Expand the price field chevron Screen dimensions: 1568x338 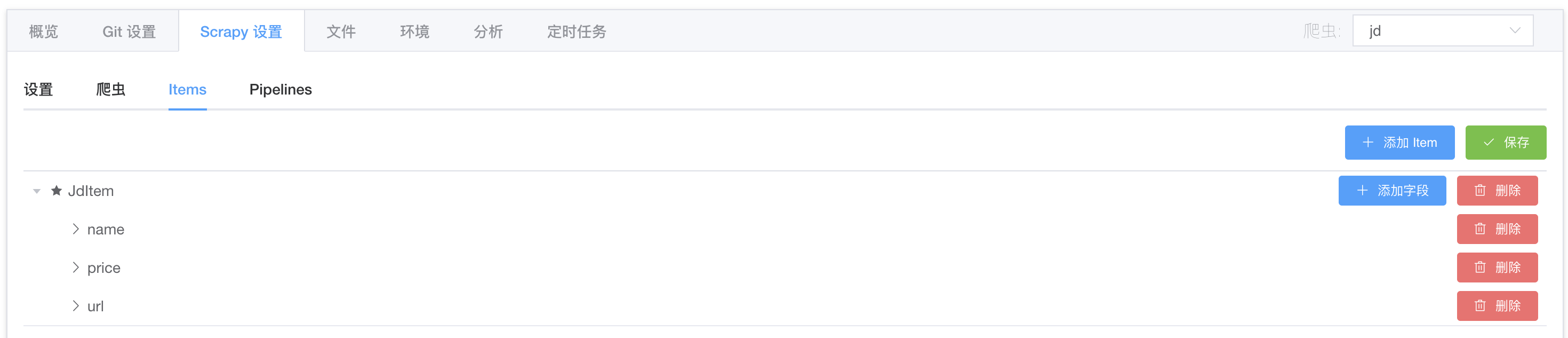pos(76,268)
